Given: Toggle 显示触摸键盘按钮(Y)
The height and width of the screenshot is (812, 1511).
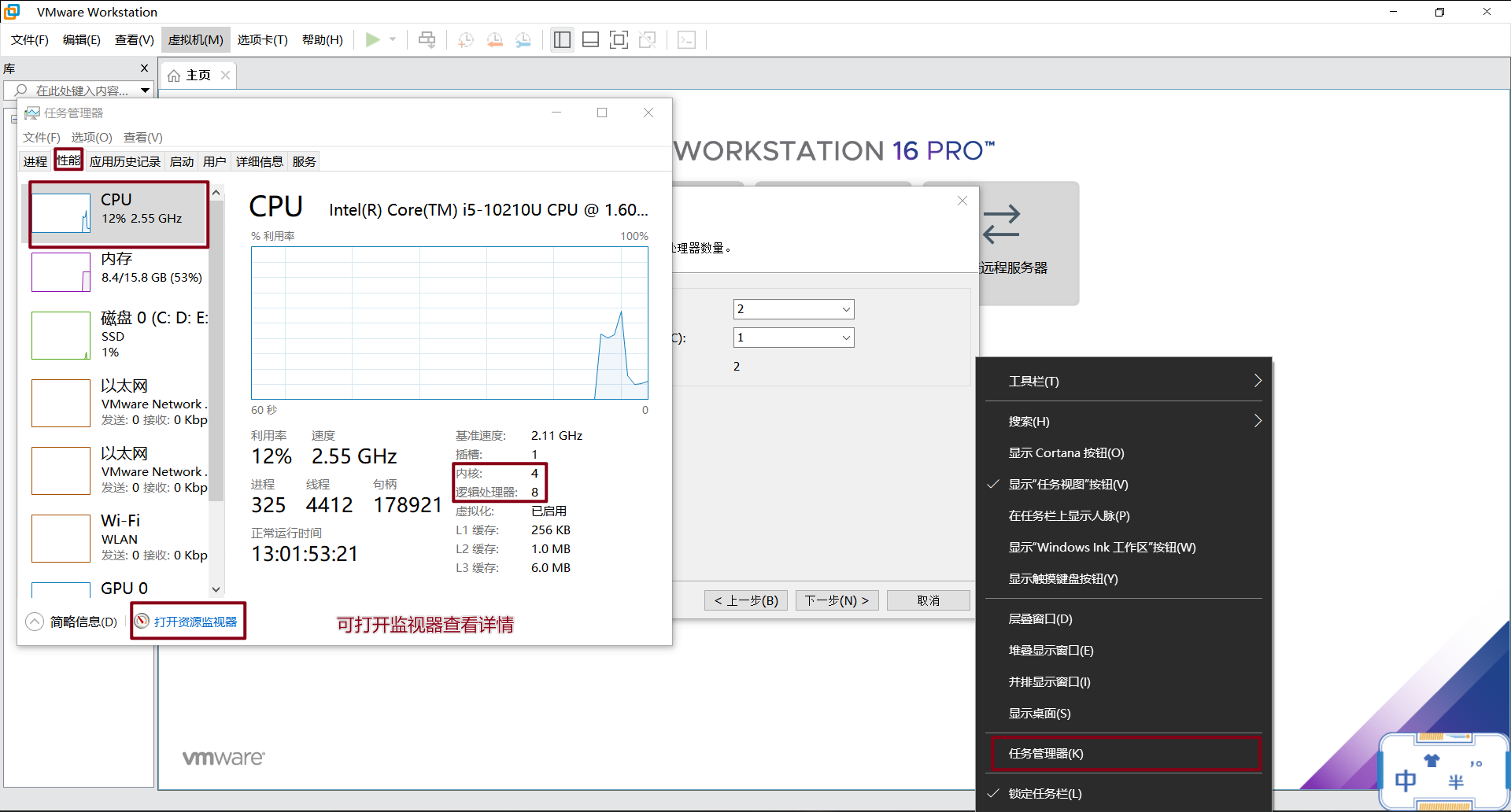Looking at the screenshot, I should [1124, 578].
